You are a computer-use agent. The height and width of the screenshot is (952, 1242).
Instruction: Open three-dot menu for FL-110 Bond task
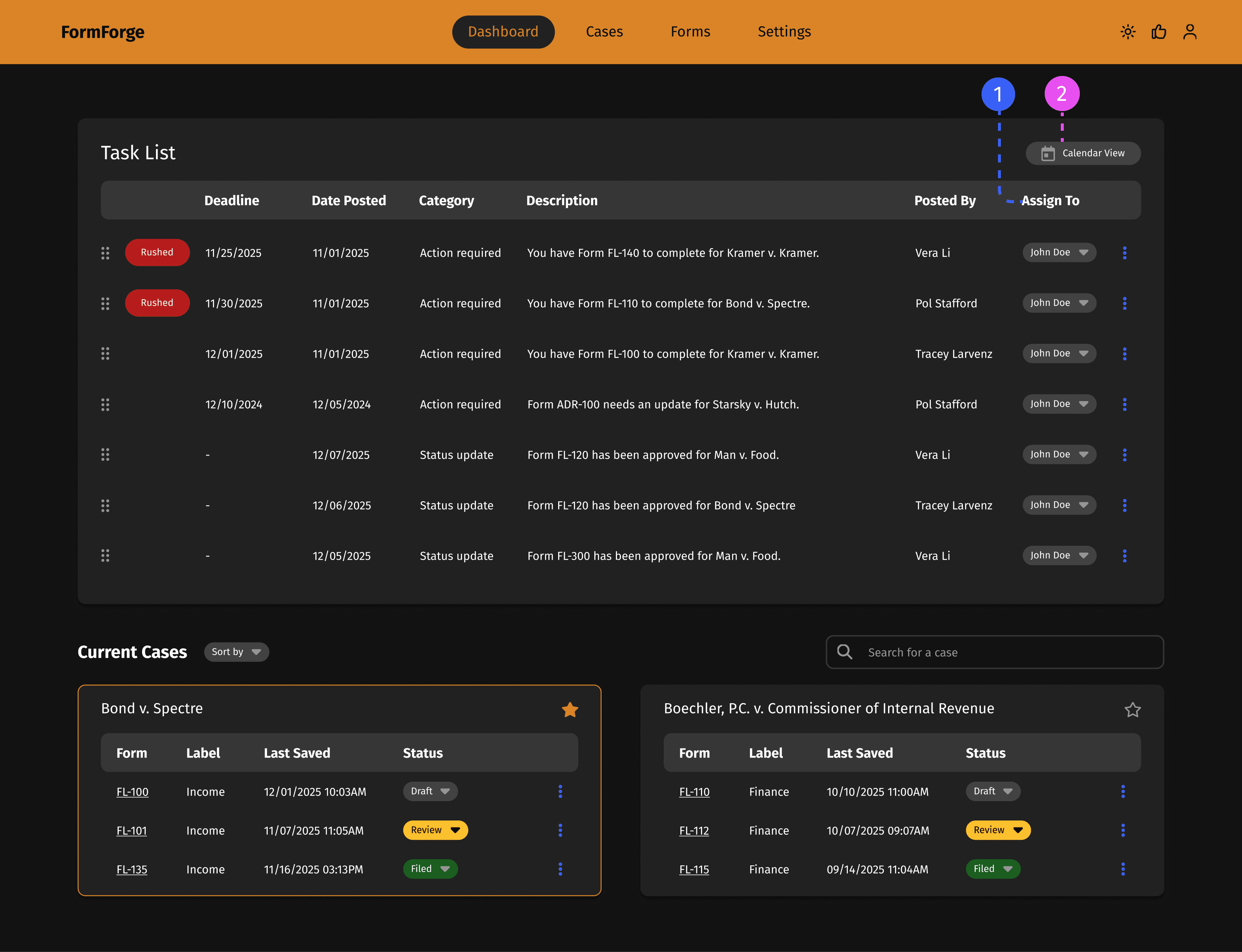(1124, 303)
